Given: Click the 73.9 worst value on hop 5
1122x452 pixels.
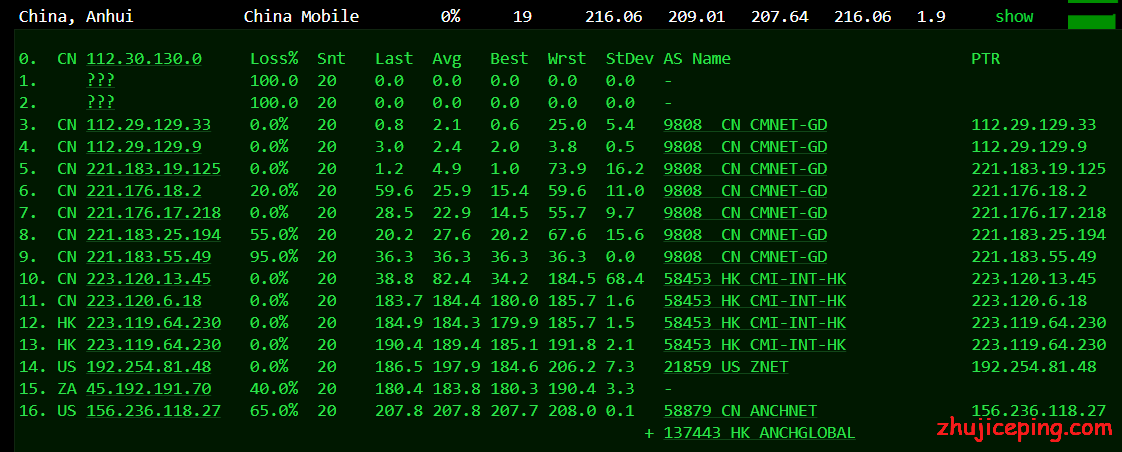Looking at the screenshot, I should tap(567, 169).
